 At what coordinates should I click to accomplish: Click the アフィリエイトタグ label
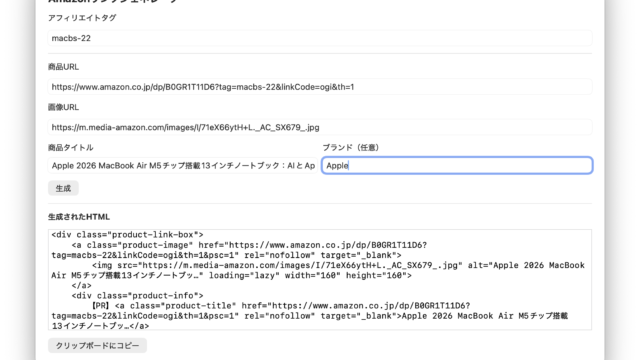(82, 18)
